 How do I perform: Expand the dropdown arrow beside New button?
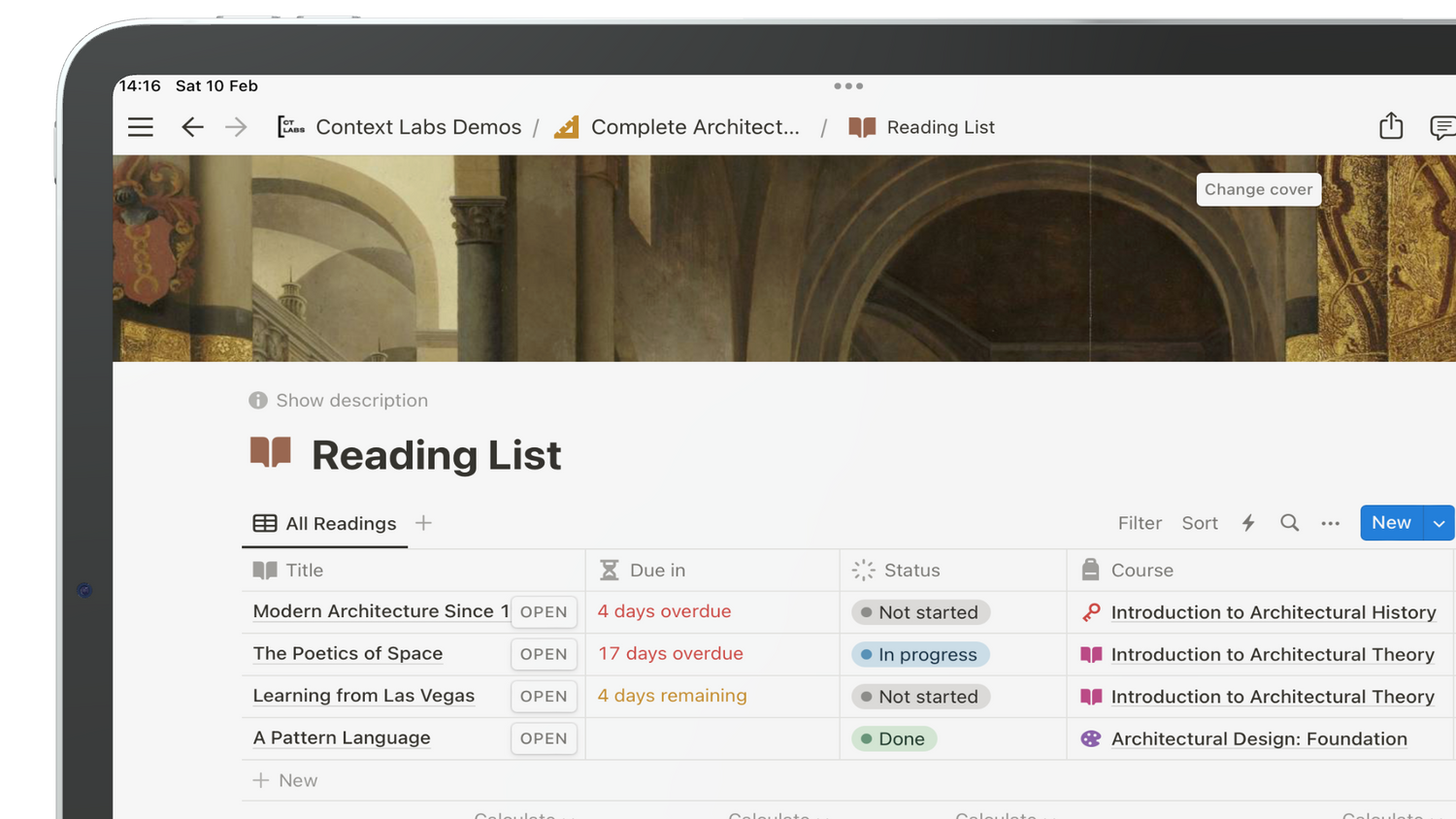[x=1439, y=523]
